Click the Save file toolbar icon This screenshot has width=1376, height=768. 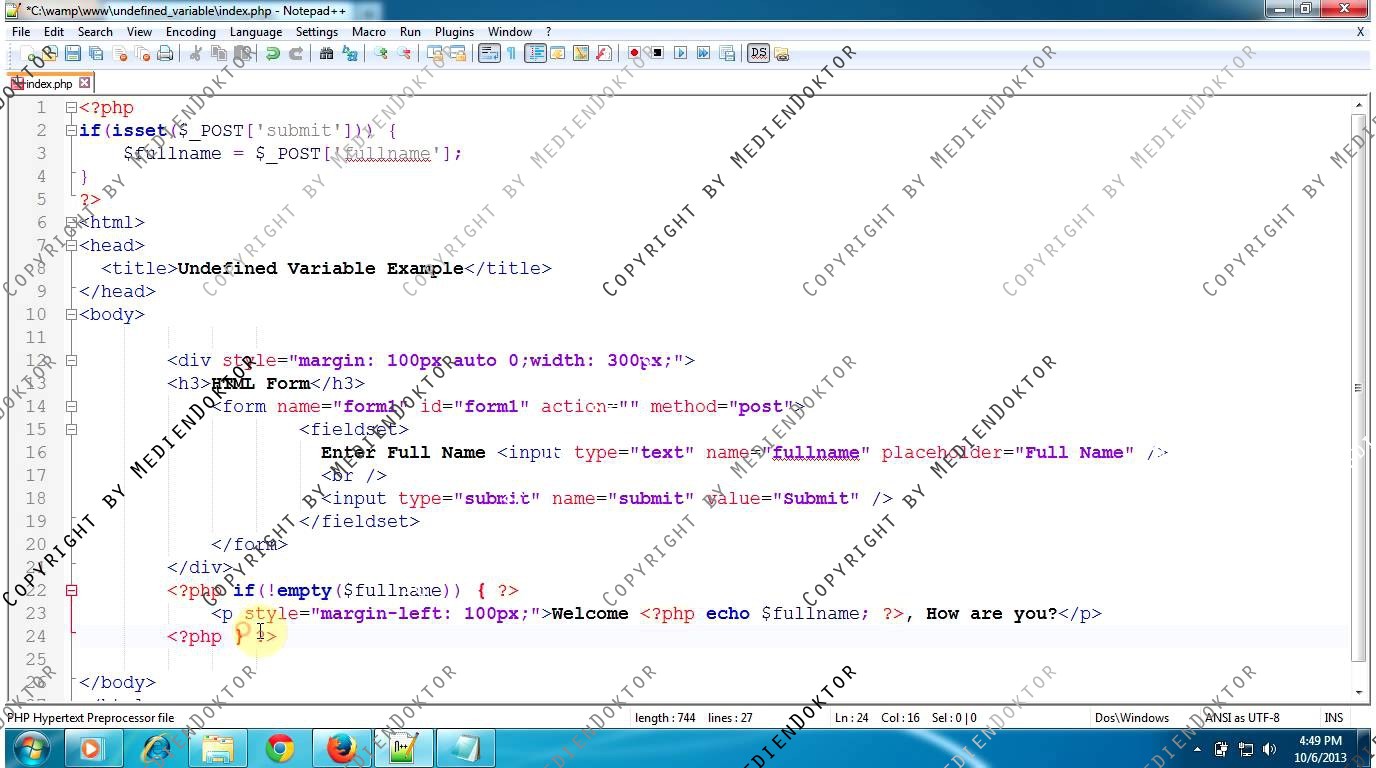click(x=72, y=54)
